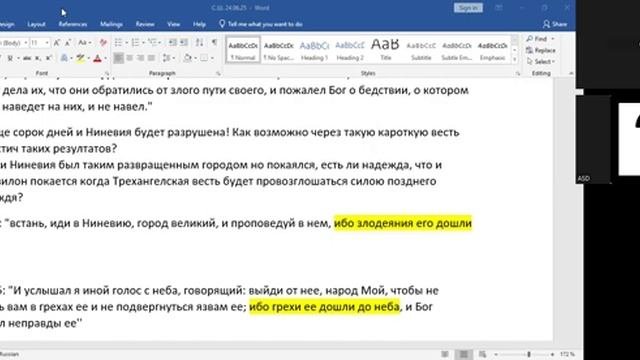640x360 pixels.
Task: Expand the borders dropdown arrow
Action: [x=212, y=58]
